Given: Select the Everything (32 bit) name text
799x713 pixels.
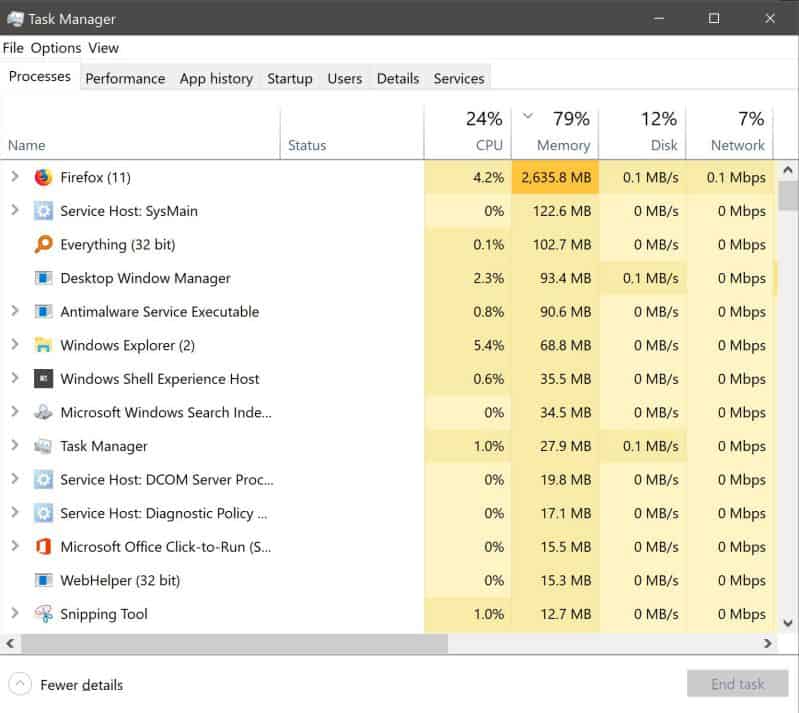Looking at the screenshot, I should pos(118,245).
